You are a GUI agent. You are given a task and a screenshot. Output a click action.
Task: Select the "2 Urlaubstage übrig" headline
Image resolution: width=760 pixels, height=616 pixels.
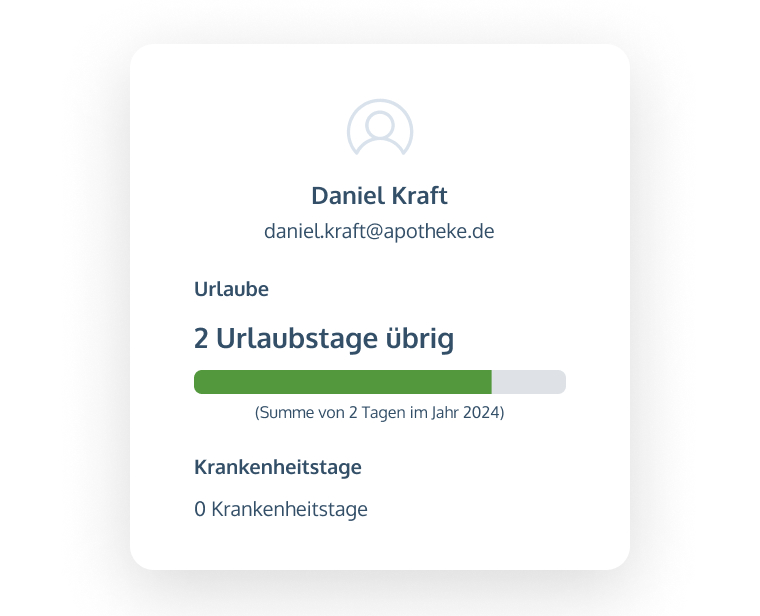pyautogui.click(x=324, y=339)
